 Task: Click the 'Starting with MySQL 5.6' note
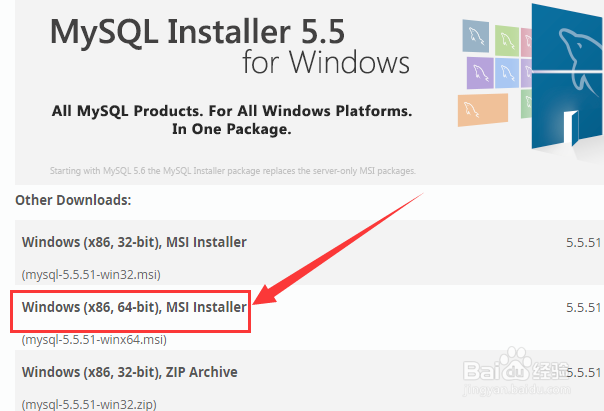pos(233,171)
